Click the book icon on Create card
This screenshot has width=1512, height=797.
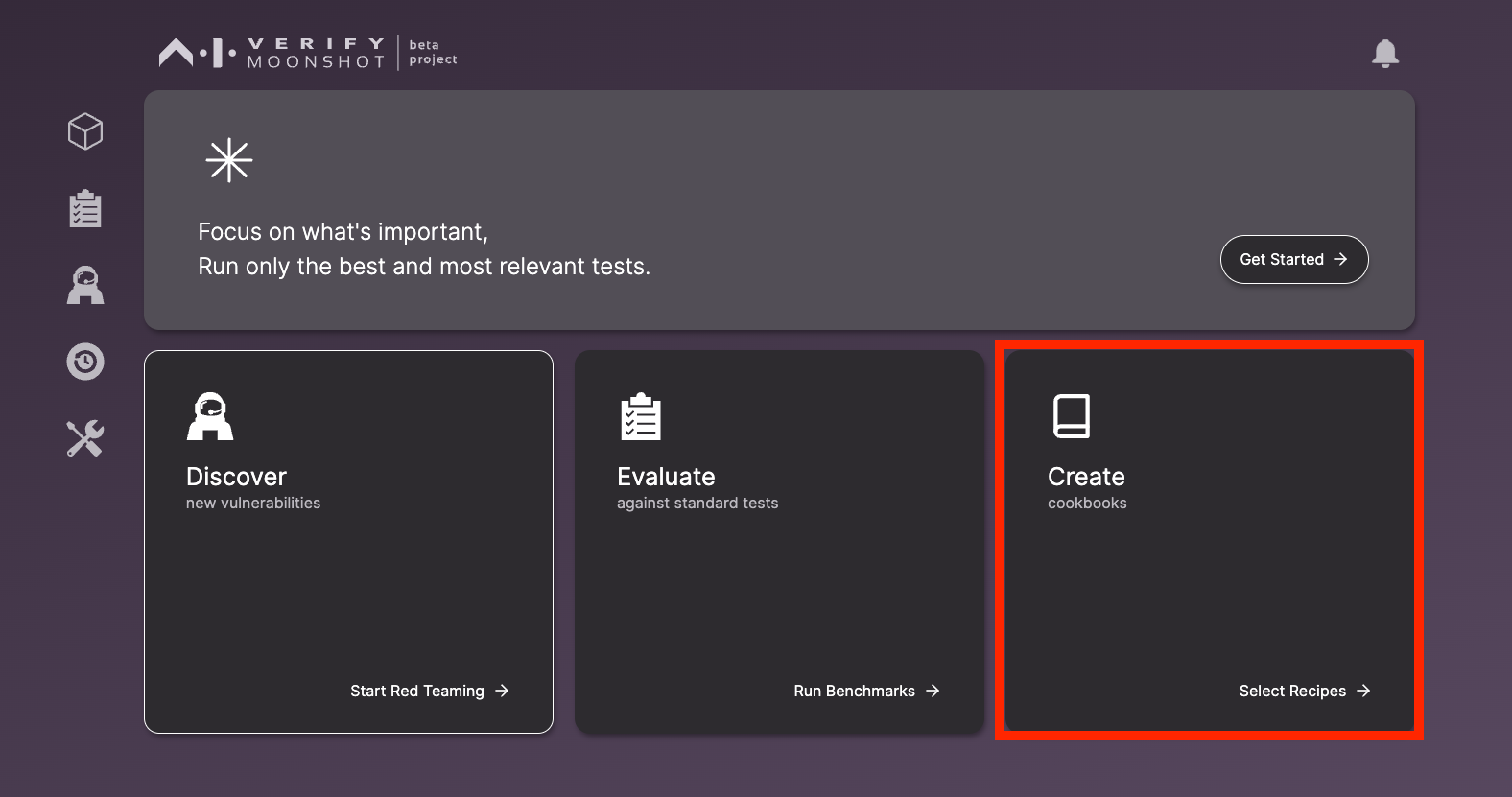coord(1071,416)
